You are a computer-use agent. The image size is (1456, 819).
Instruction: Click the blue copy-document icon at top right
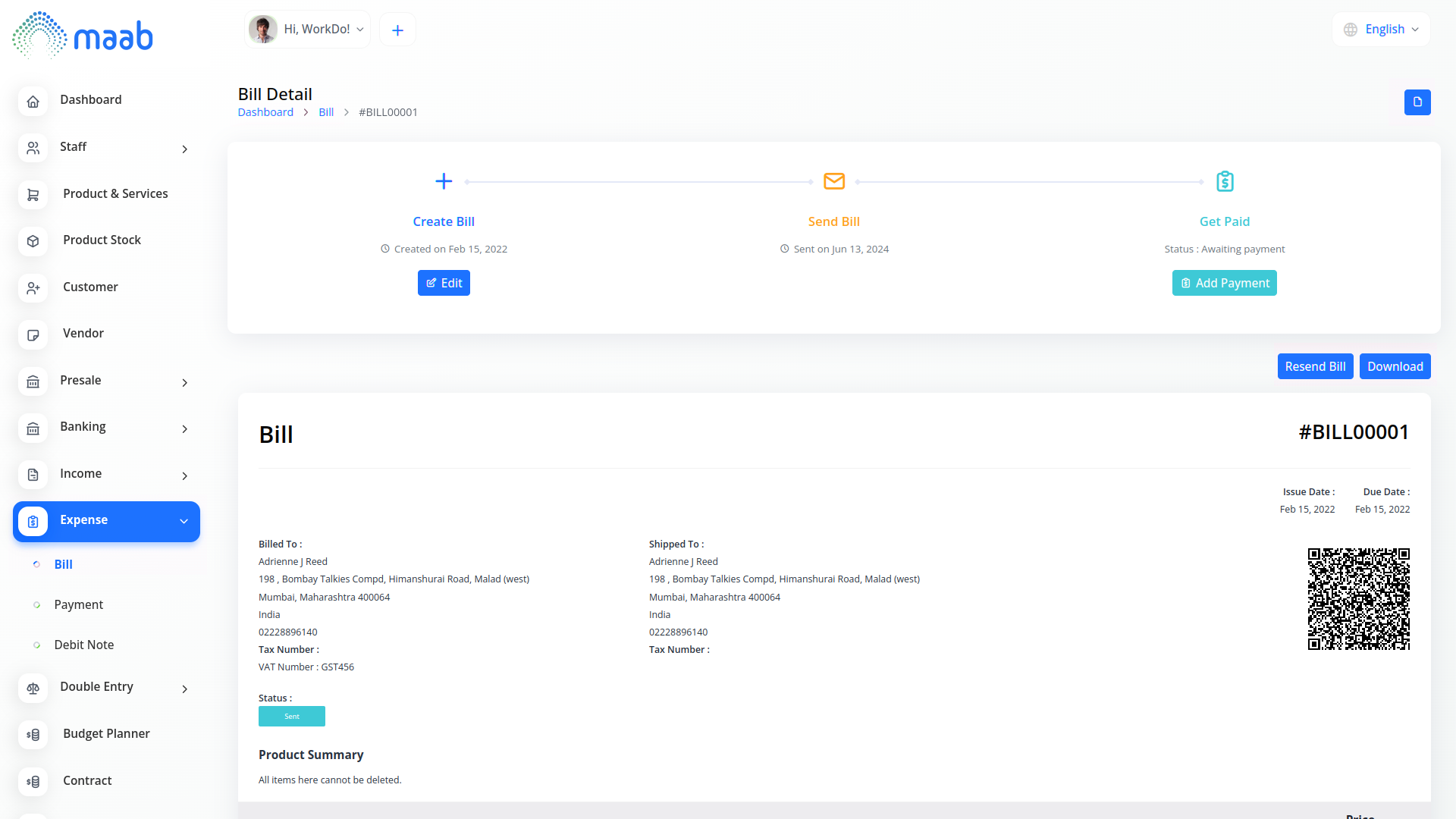pyautogui.click(x=1417, y=102)
